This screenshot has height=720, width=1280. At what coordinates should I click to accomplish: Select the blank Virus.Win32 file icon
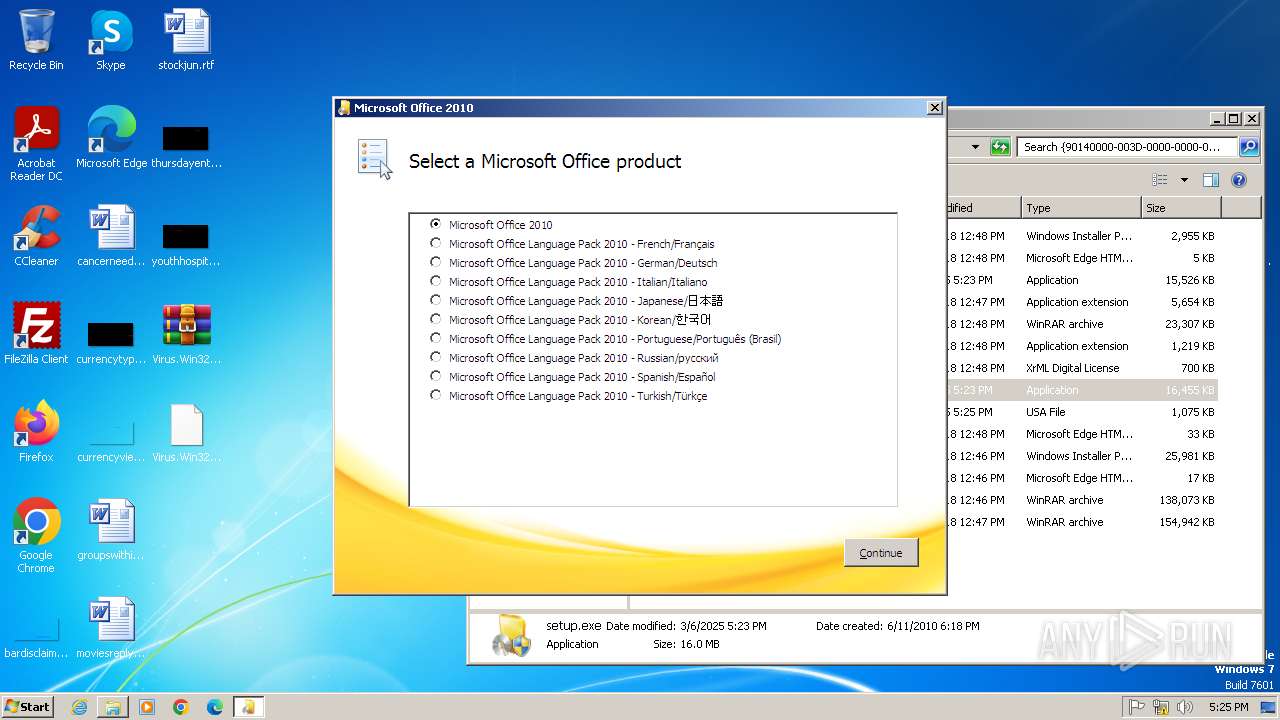[x=186, y=432]
